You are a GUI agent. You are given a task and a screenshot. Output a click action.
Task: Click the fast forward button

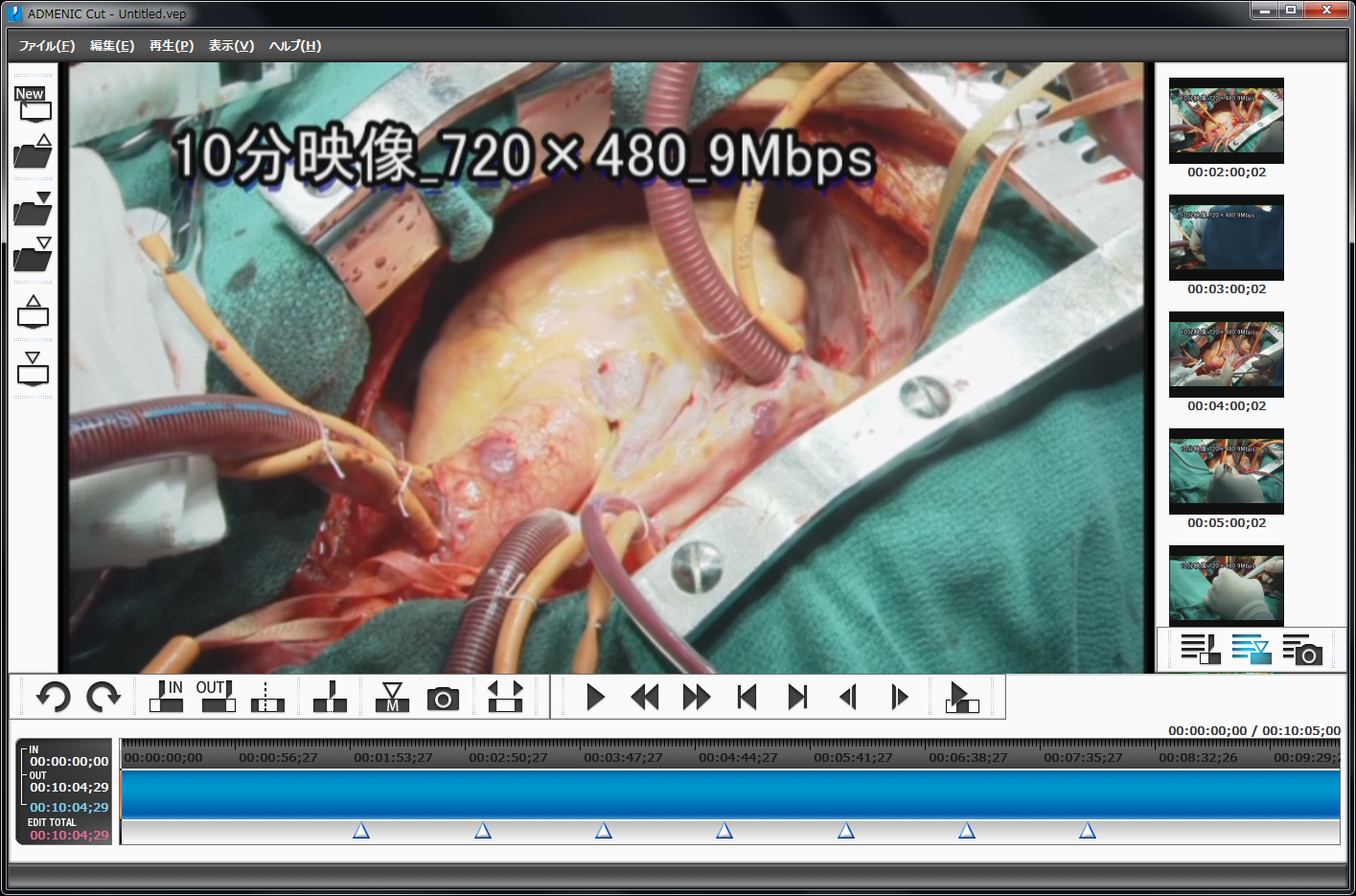tap(696, 698)
